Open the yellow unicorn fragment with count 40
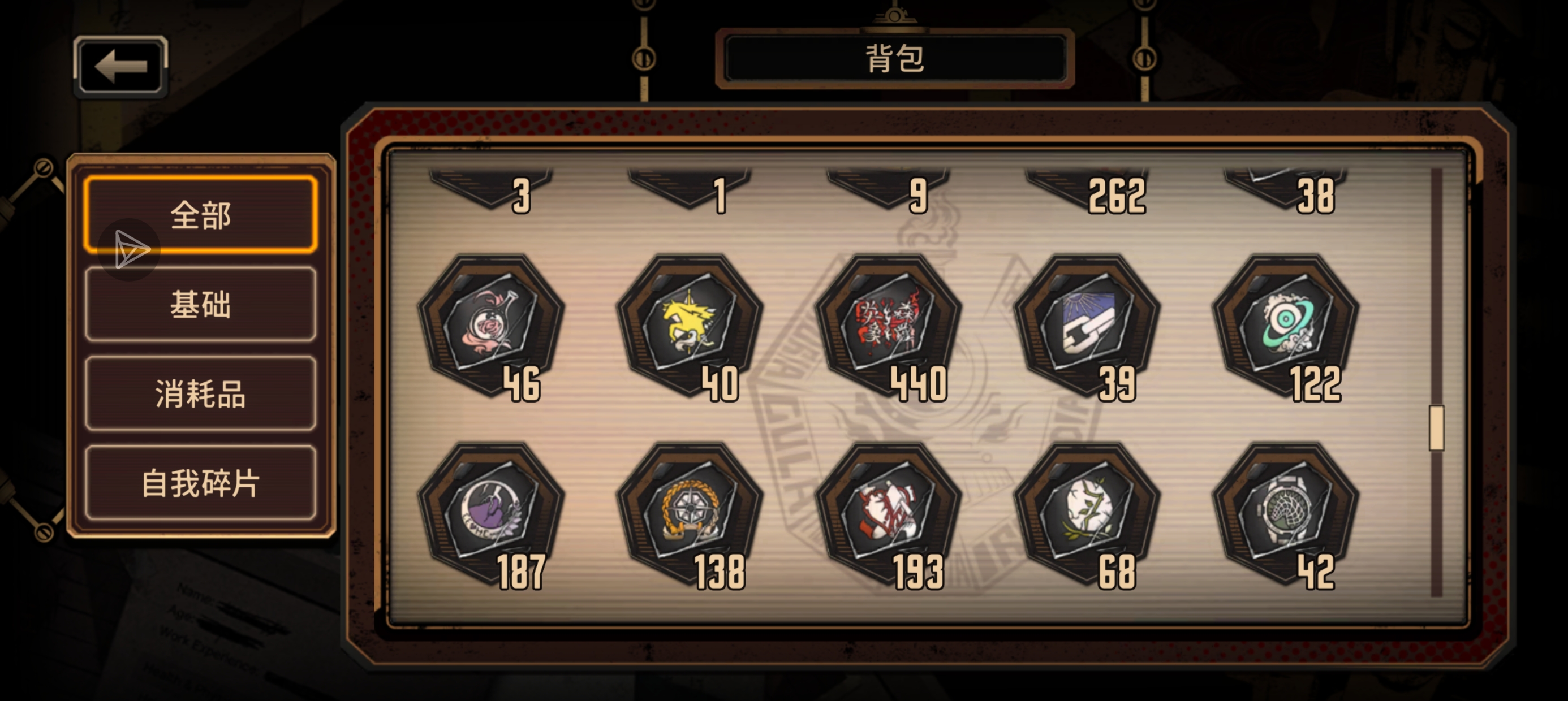The height and width of the screenshot is (701, 1568). [689, 326]
